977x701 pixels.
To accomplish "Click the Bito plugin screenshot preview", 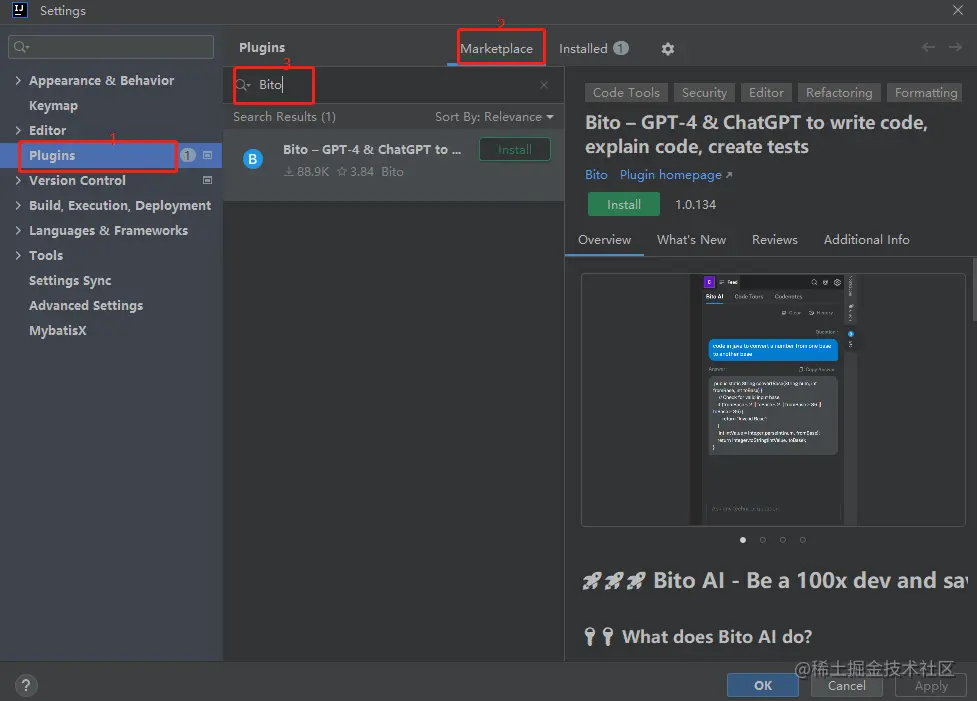I will (773, 400).
